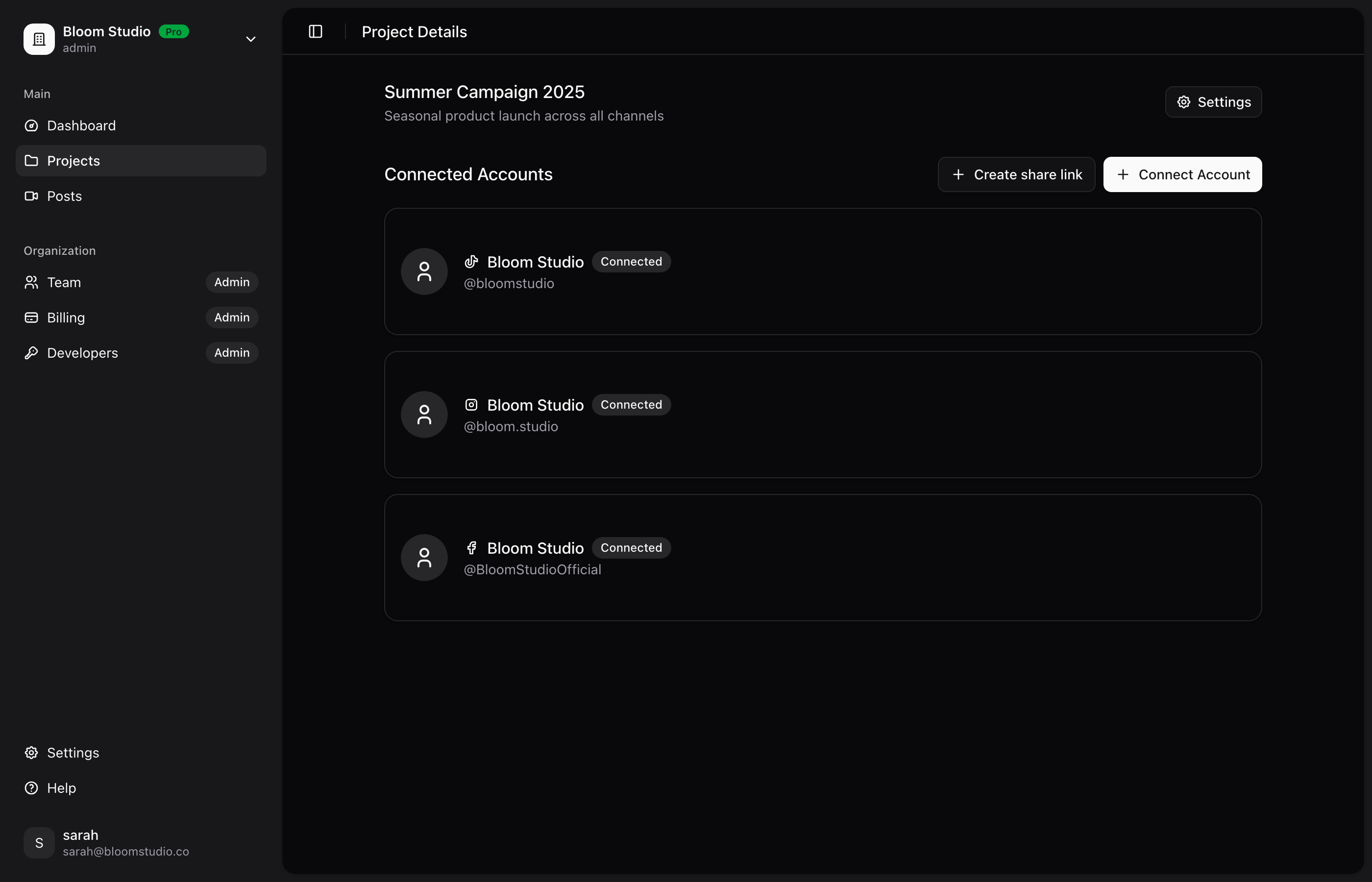The image size is (1372, 882).
Task: Click the Posts video camera icon
Action: [31, 196]
